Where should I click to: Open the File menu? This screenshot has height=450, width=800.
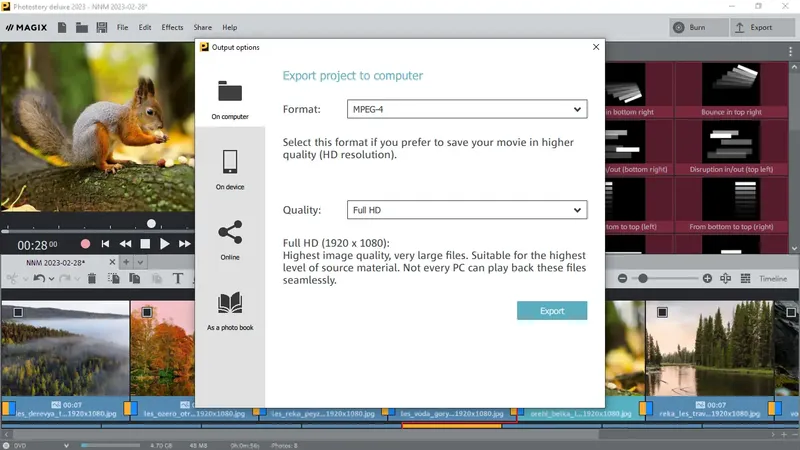click(122, 28)
